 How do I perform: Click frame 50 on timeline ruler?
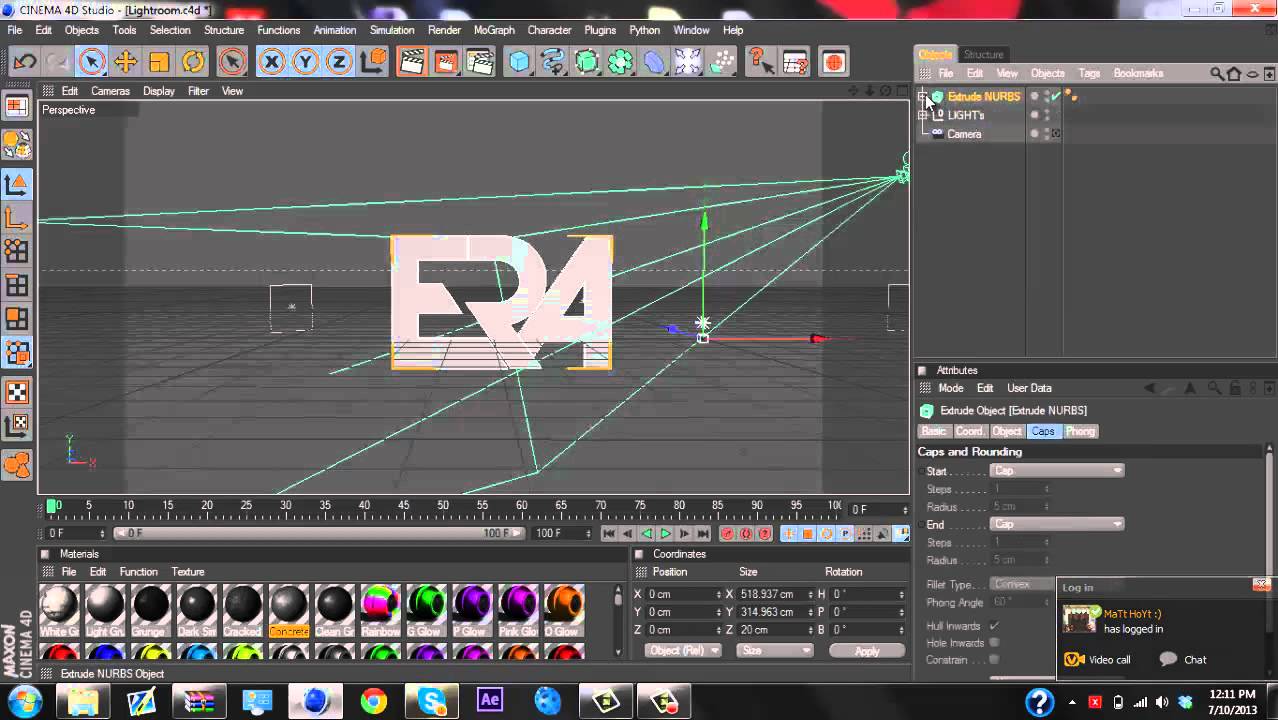coord(443,505)
